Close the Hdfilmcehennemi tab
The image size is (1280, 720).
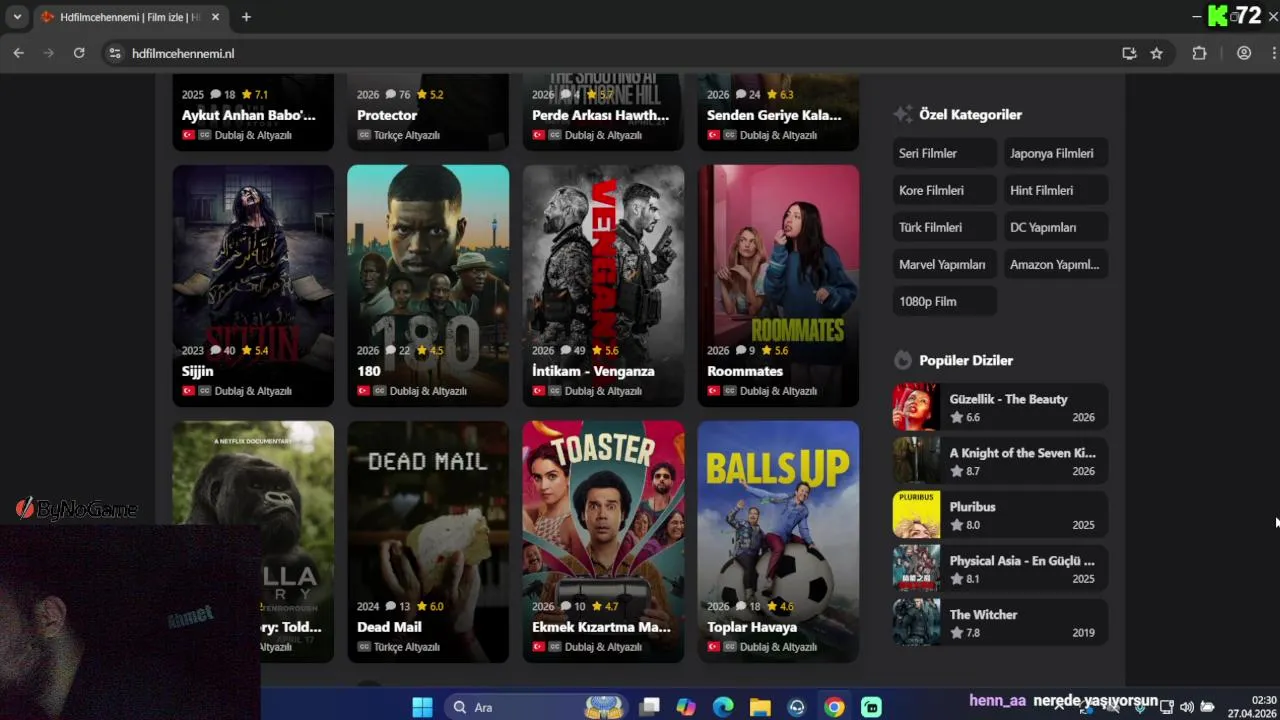[216, 17]
